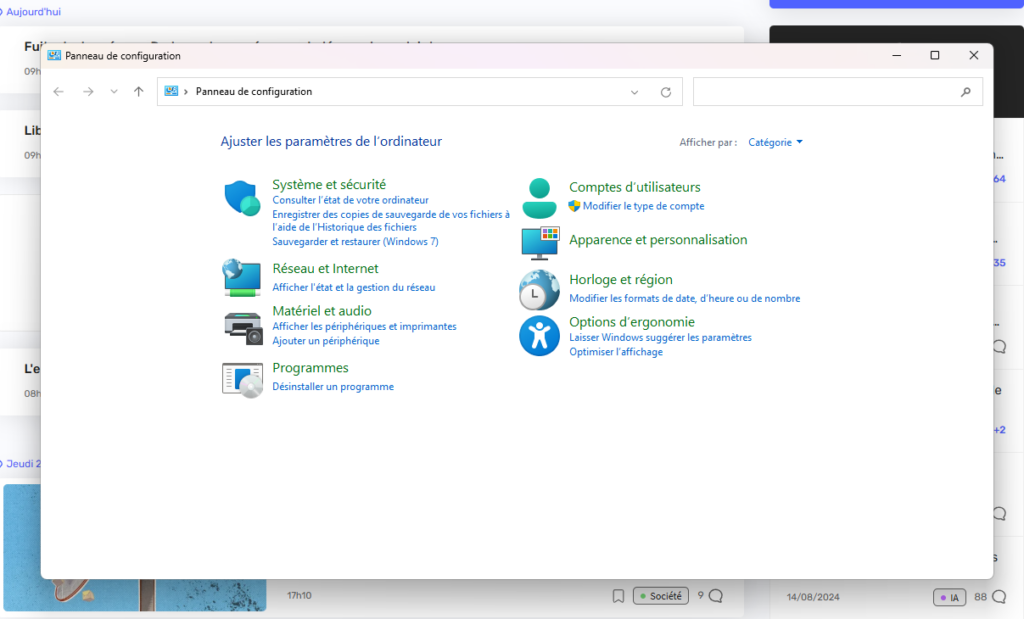This screenshot has width=1024, height=619.
Task: Open recent locations dropdown arrow
Action: 114,92
